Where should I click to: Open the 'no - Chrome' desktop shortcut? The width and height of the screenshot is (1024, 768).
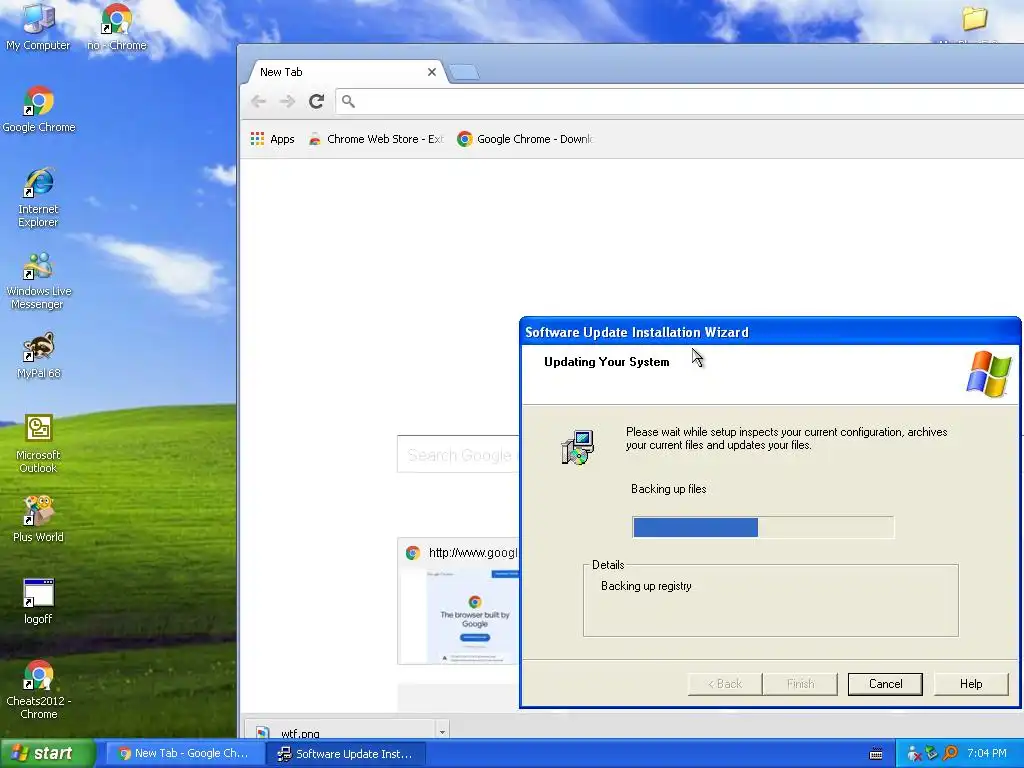point(116,27)
